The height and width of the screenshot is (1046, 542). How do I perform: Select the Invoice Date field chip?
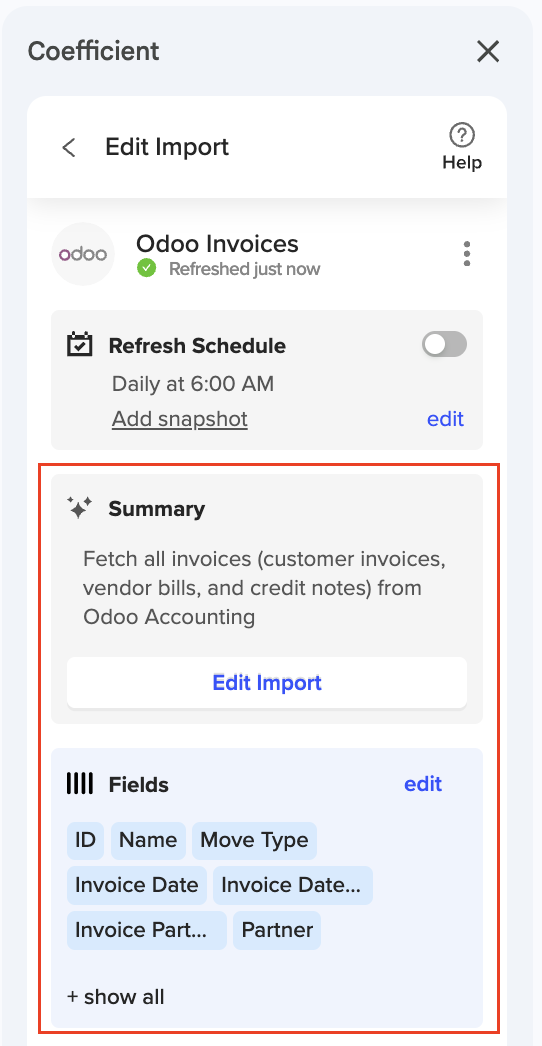coord(137,885)
